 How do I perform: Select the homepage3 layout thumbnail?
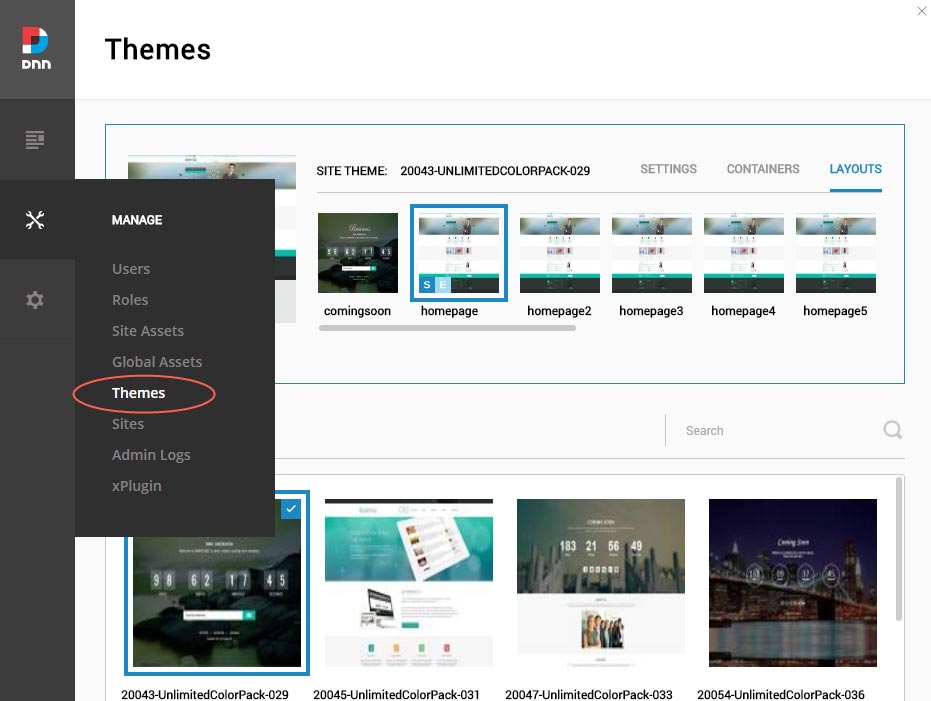[x=651, y=253]
